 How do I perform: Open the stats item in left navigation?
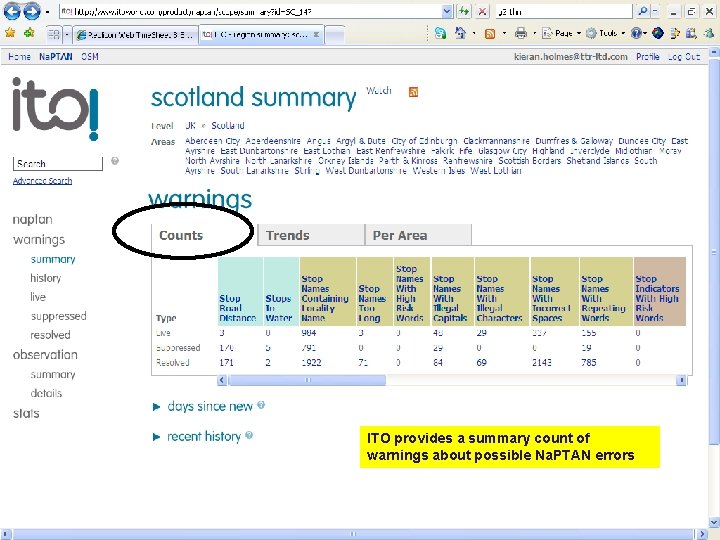(x=26, y=413)
